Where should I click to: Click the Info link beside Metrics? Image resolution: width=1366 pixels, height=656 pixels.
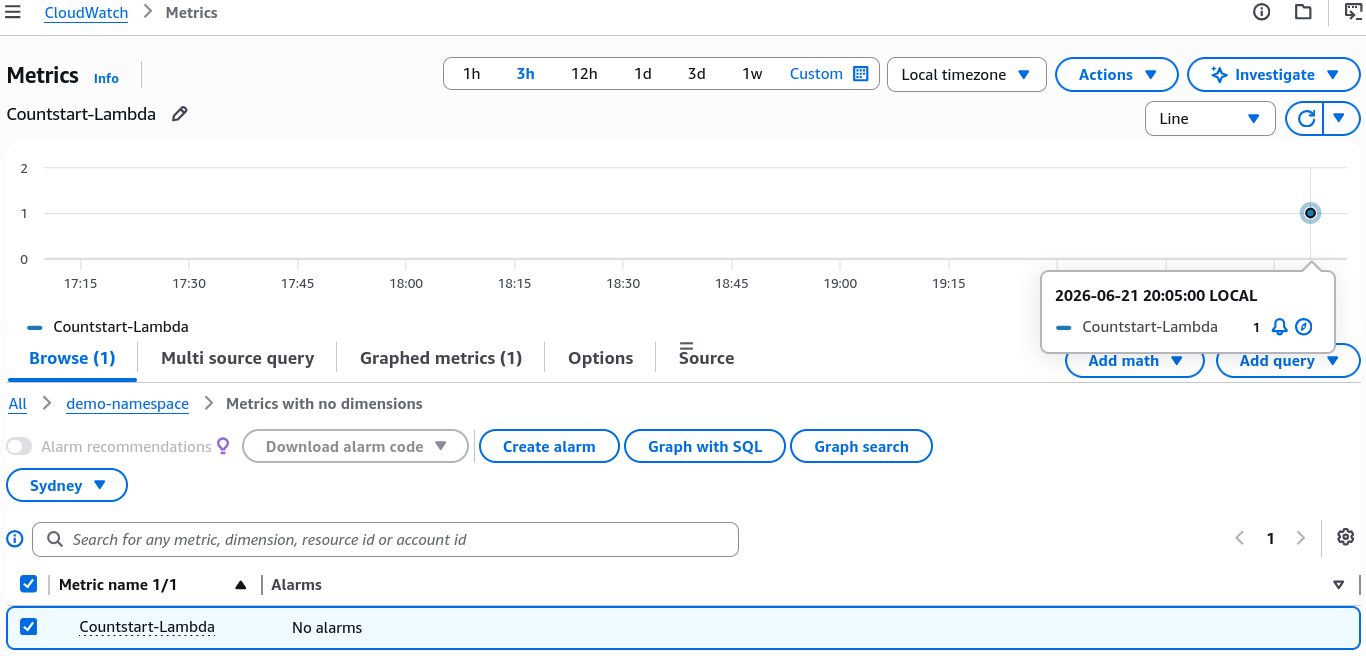[x=106, y=78]
